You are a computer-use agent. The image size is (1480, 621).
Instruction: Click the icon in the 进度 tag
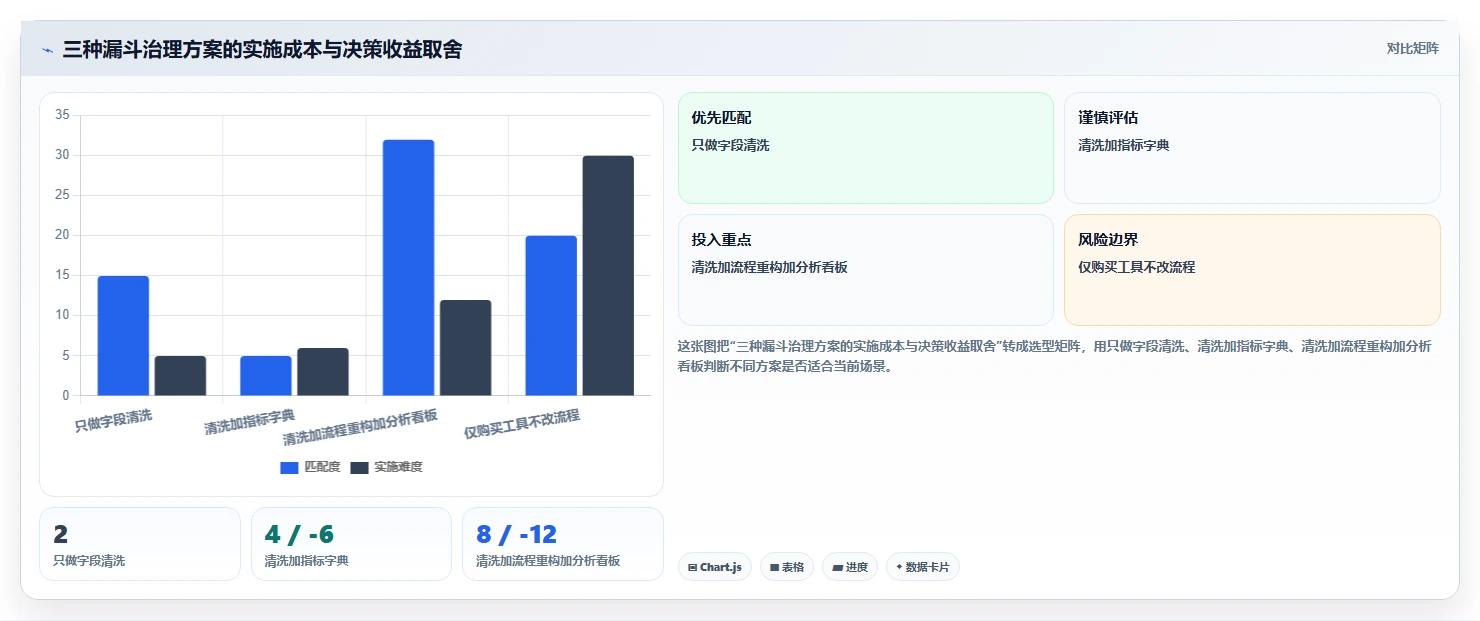click(x=837, y=567)
